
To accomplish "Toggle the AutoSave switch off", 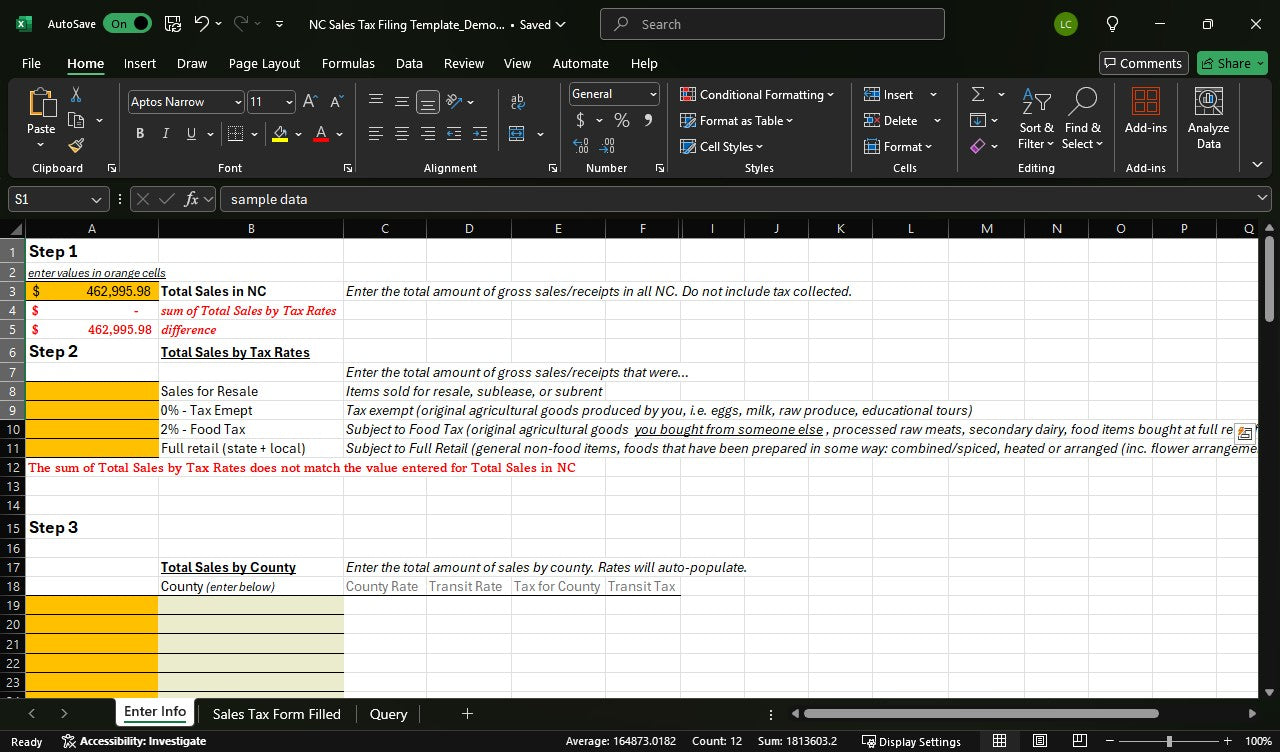I will (x=127, y=24).
